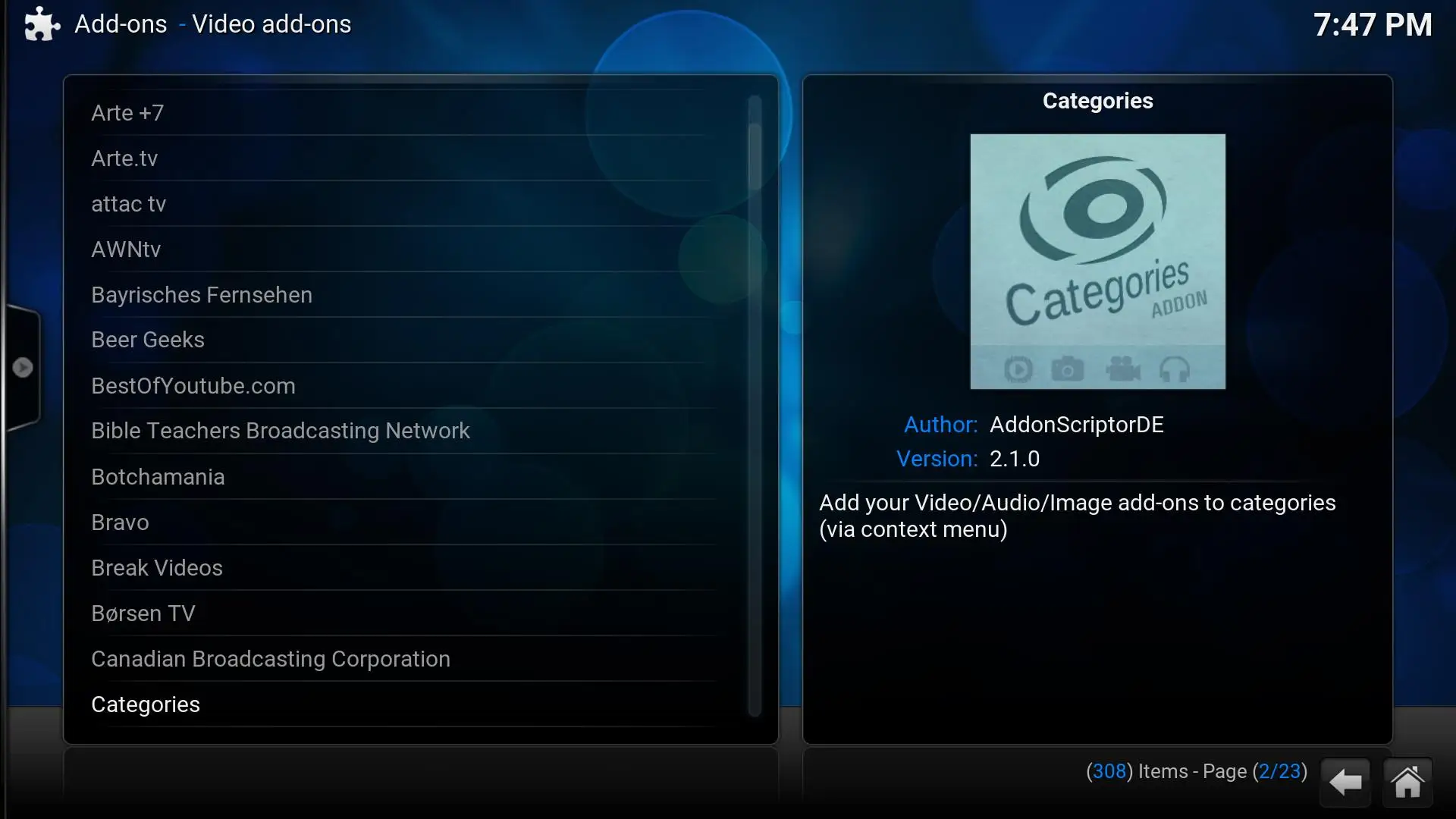The height and width of the screenshot is (819, 1456).
Task: Click the Video add-ons breadcrumb title
Action: coord(271,24)
